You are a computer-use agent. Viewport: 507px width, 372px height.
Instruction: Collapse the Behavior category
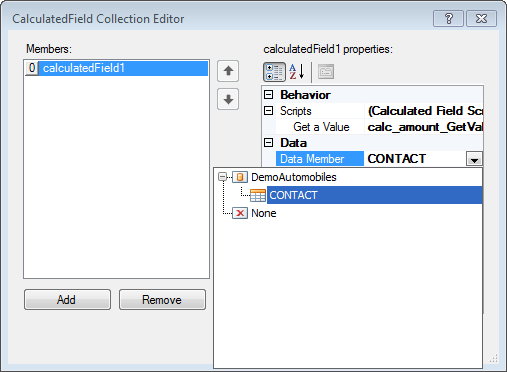click(x=269, y=95)
